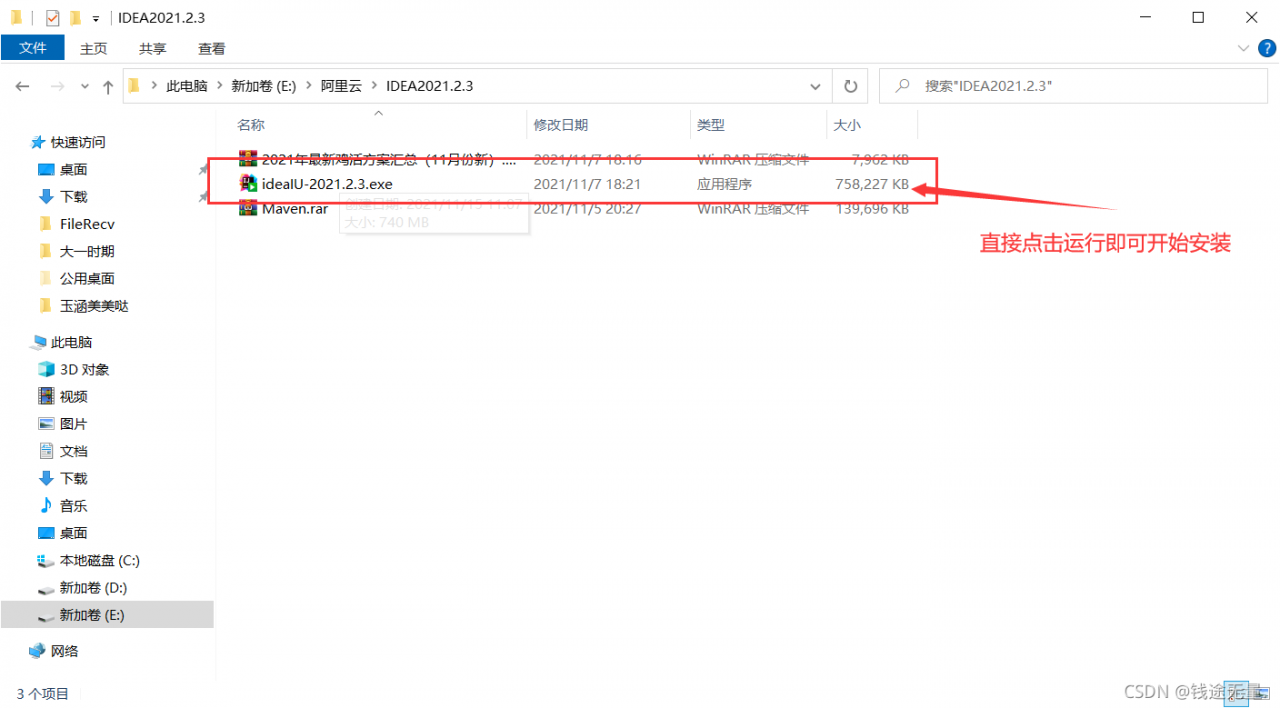Select 此电脑 in the navigation pane
The height and width of the screenshot is (708, 1280).
(71, 342)
